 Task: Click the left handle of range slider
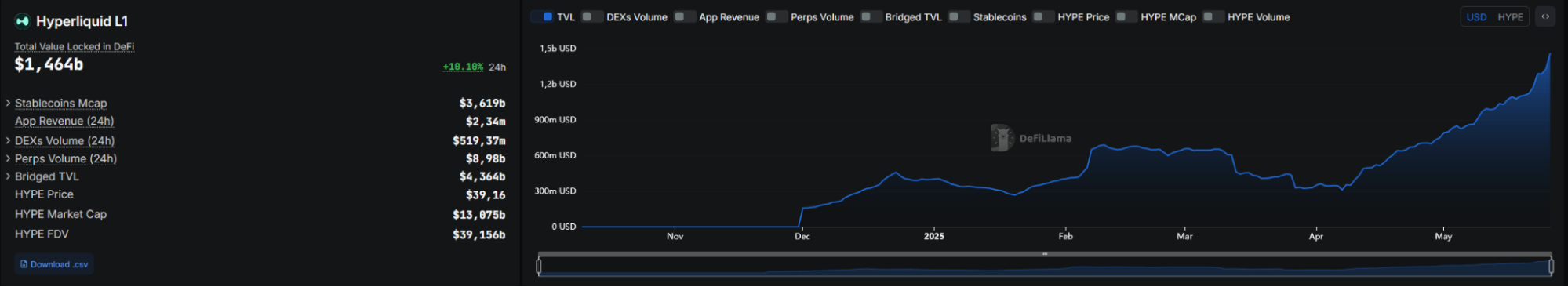coord(539,267)
